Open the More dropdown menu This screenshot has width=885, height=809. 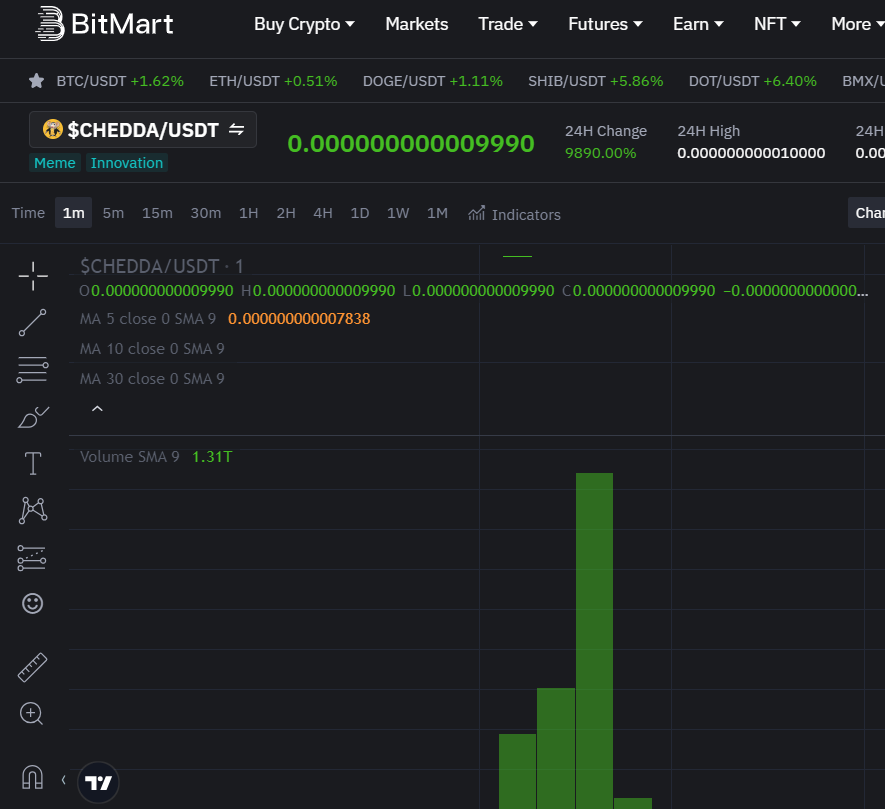point(857,24)
